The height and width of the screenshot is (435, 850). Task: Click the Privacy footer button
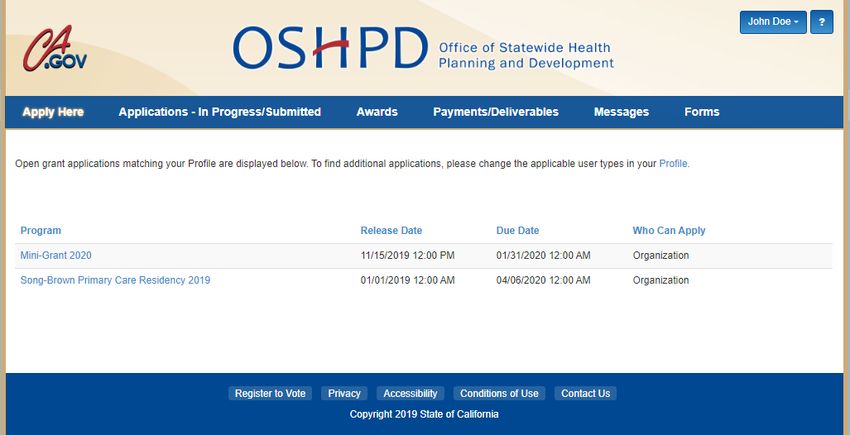coord(344,393)
